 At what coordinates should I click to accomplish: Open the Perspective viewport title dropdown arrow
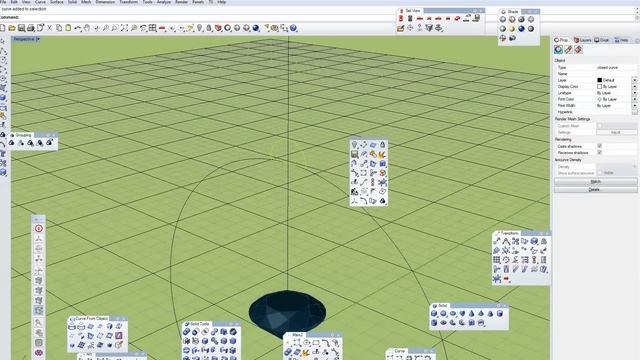38,39
